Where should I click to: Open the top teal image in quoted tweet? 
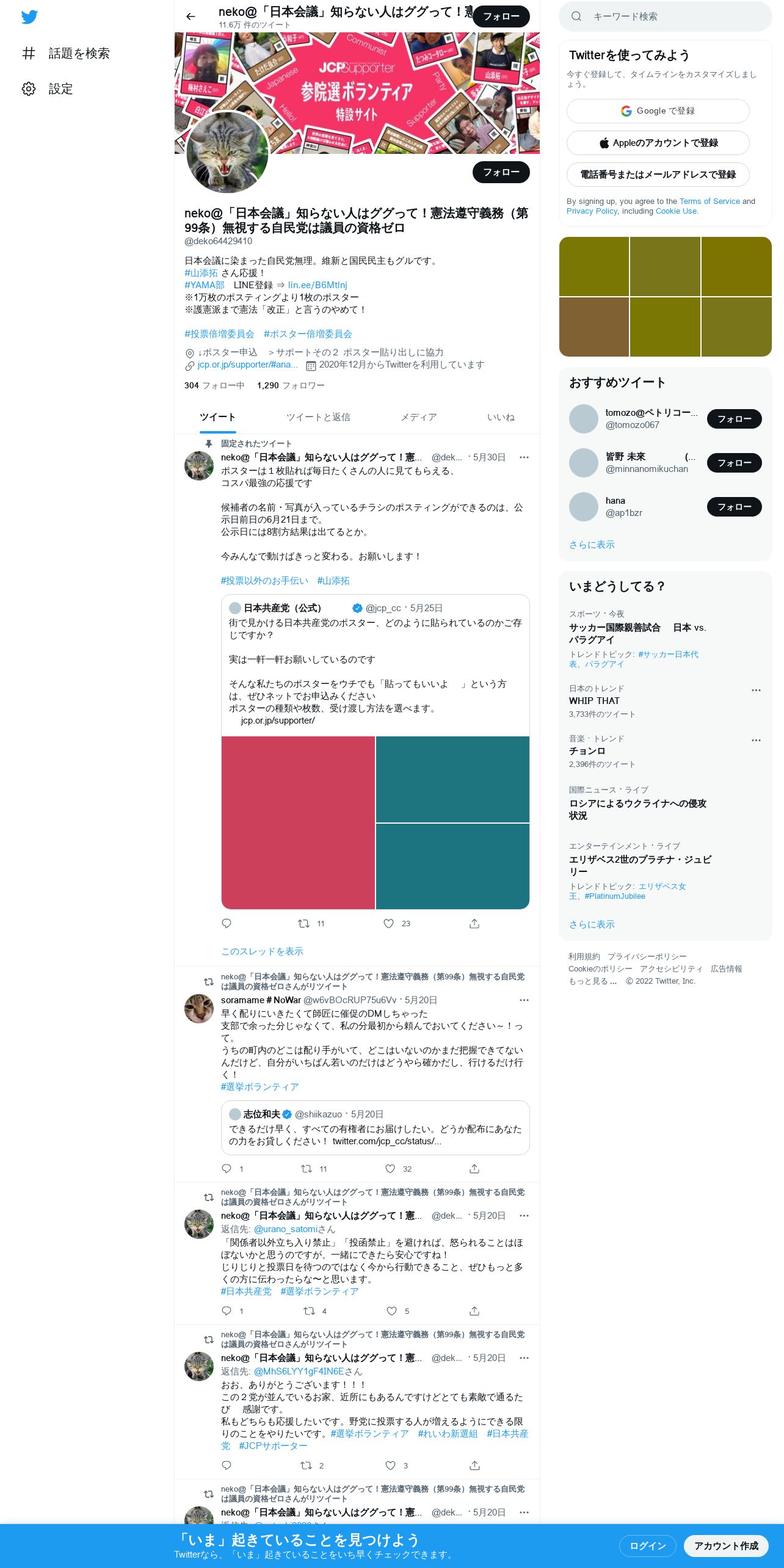(x=452, y=779)
